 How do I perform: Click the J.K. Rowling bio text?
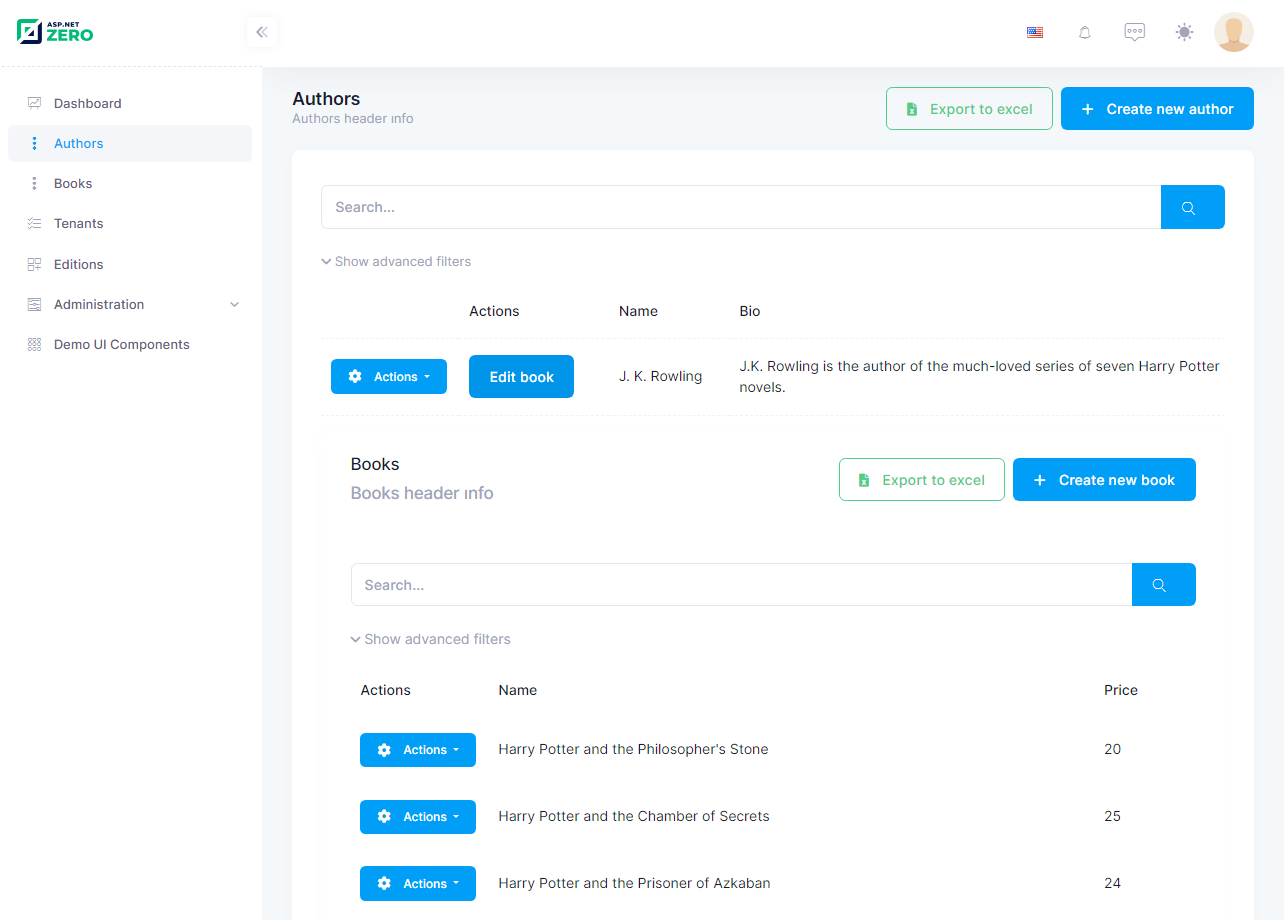coord(979,377)
